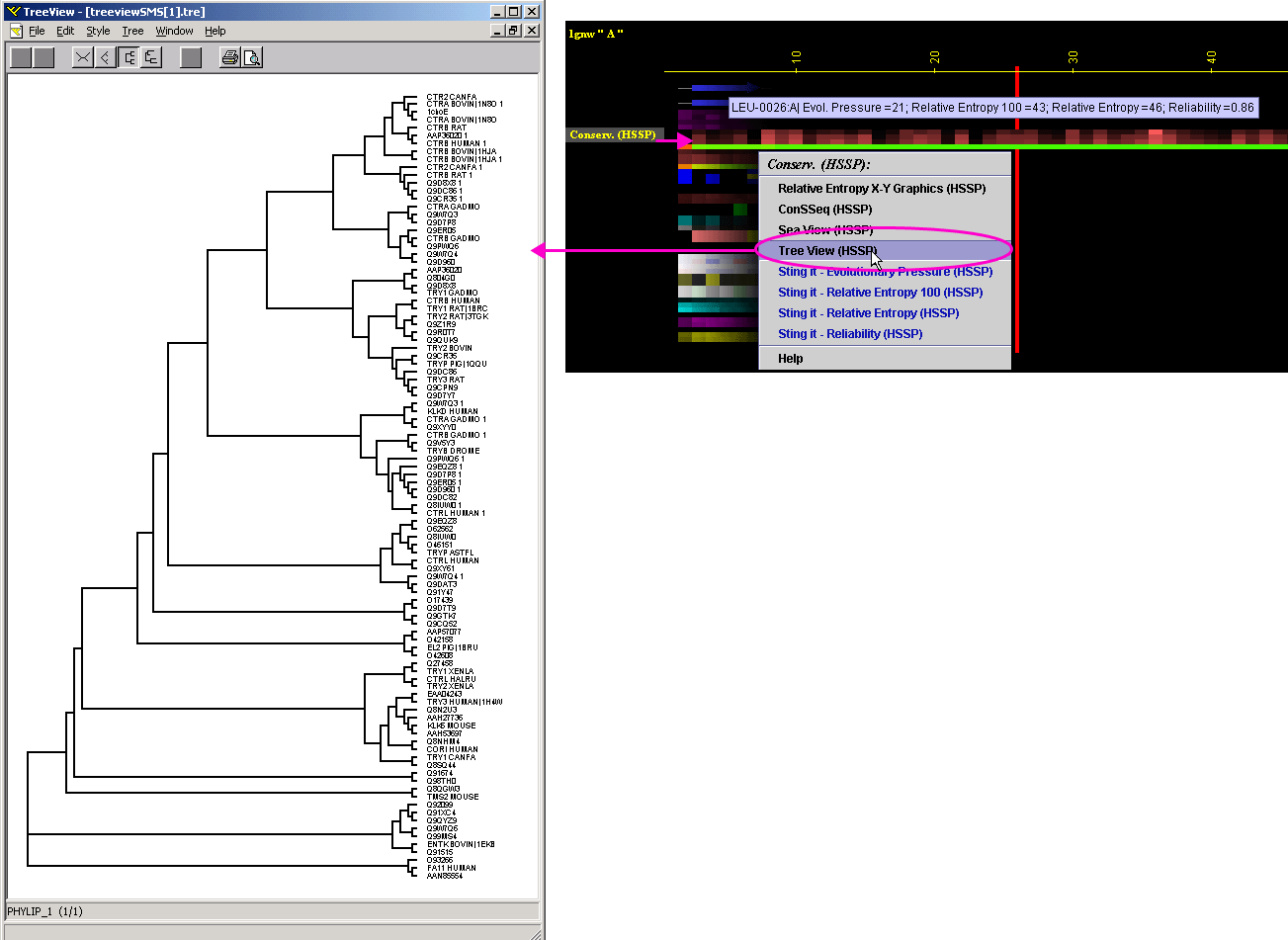Select the unrooted tree style icon

pos(83,57)
